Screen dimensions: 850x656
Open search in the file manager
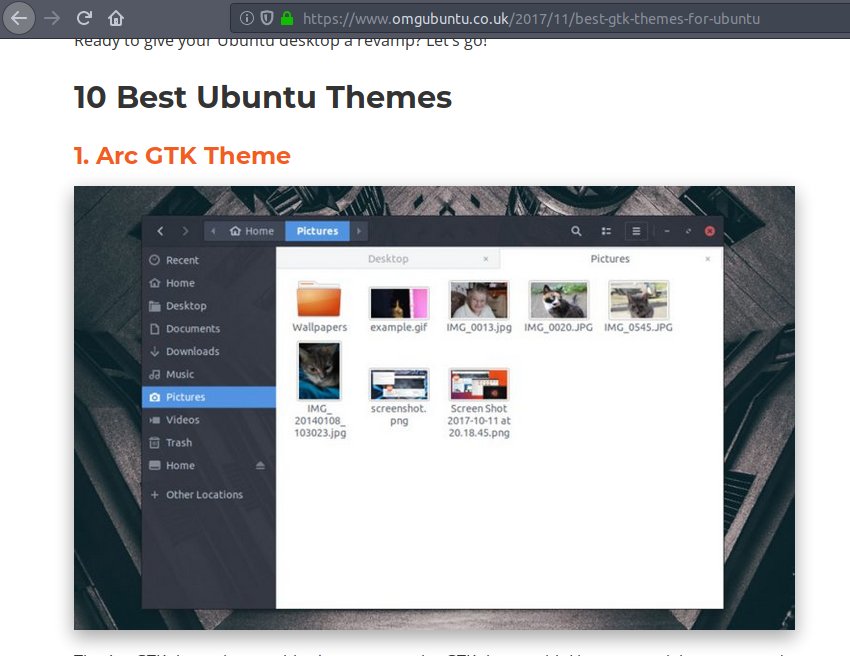(x=576, y=231)
